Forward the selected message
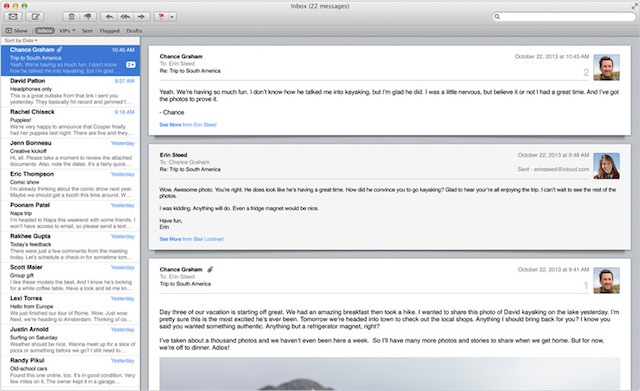This screenshot has height=391, width=640. (141, 17)
